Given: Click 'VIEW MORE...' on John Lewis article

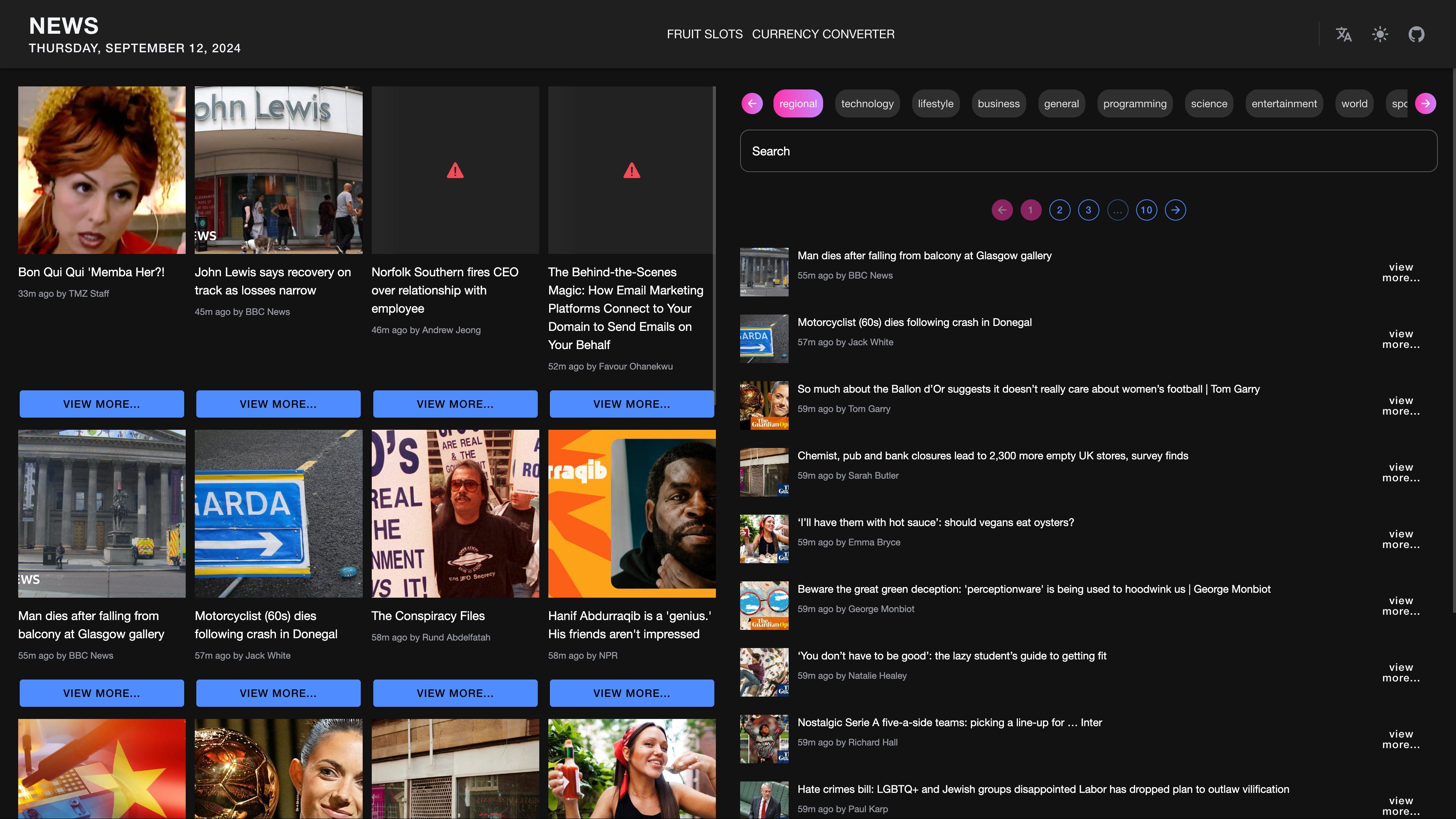Looking at the screenshot, I should pyautogui.click(x=278, y=404).
